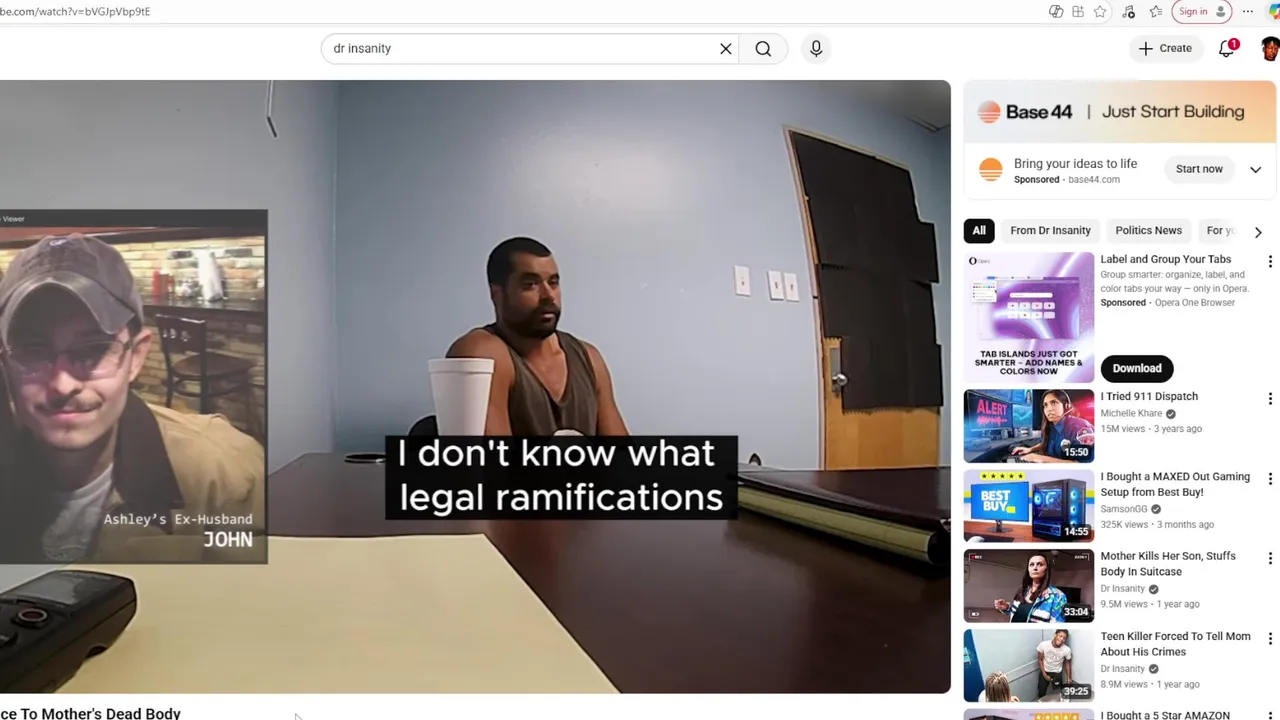The height and width of the screenshot is (720, 1280).
Task: Click the base44.com sponsored text
Action: (1094, 180)
